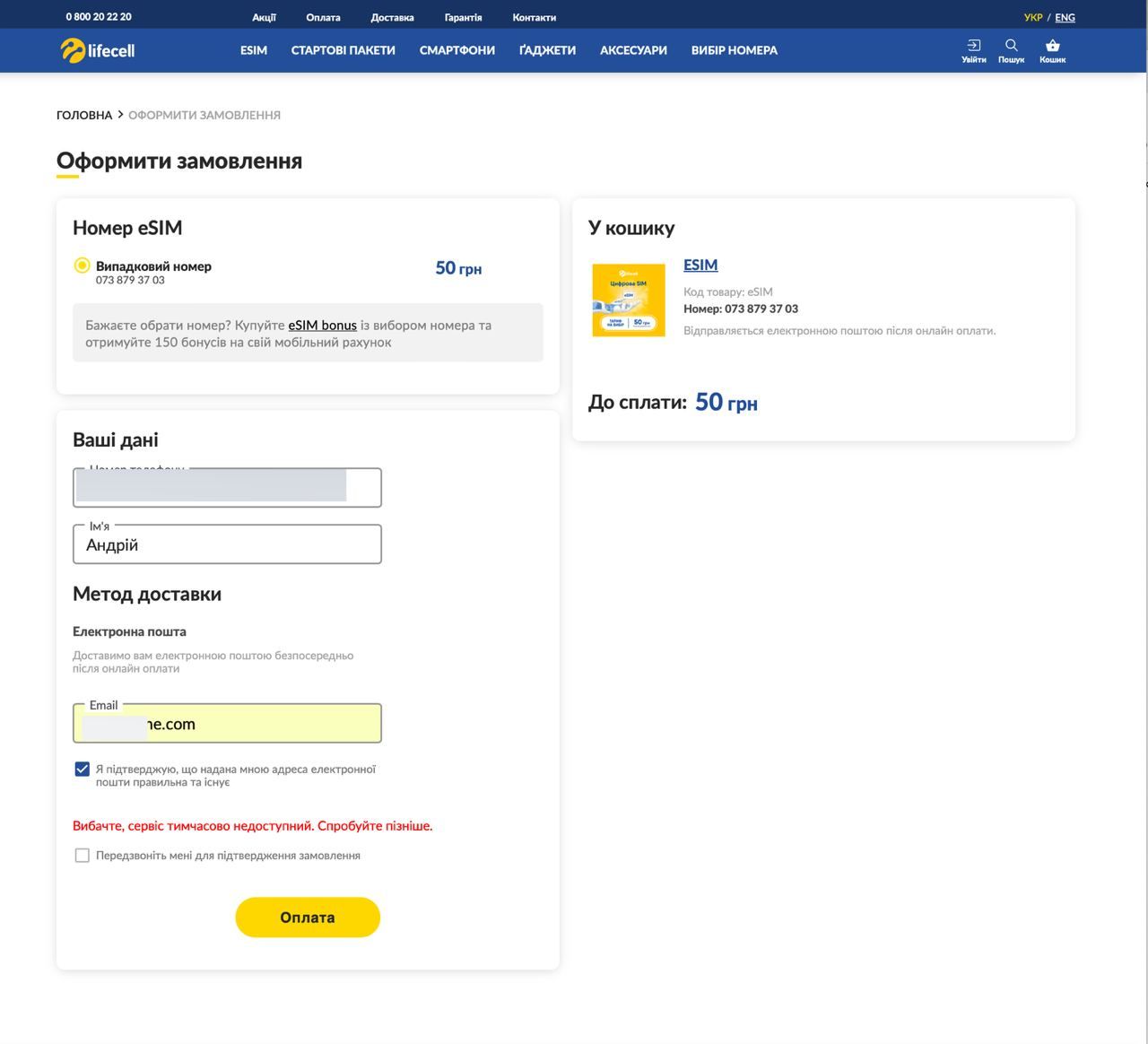Focus the Ім'я input field

pyautogui.click(x=227, y=545)
